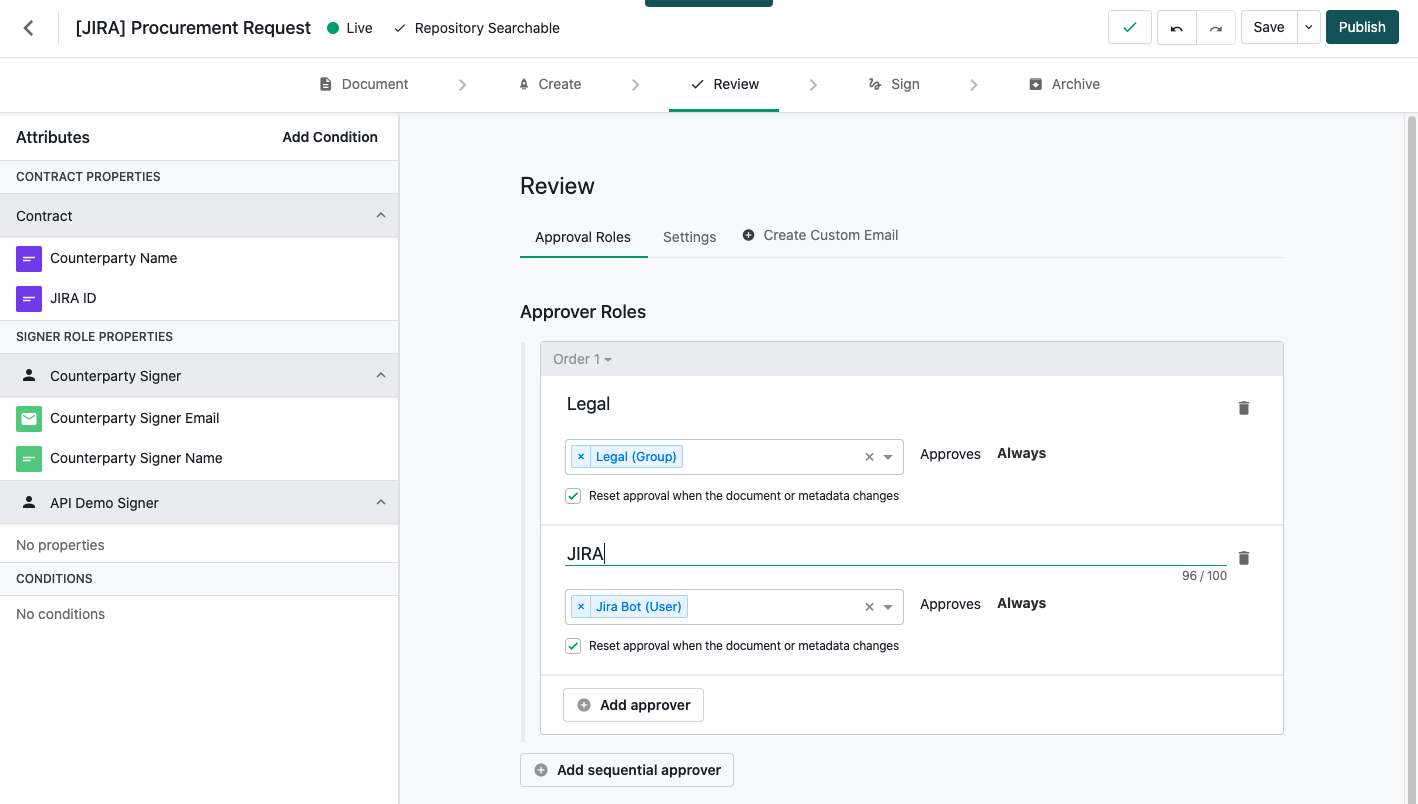The image size is (1418, 804).
Task: Open the Save options dropdown arrow
Action: tap(1309, 27)
